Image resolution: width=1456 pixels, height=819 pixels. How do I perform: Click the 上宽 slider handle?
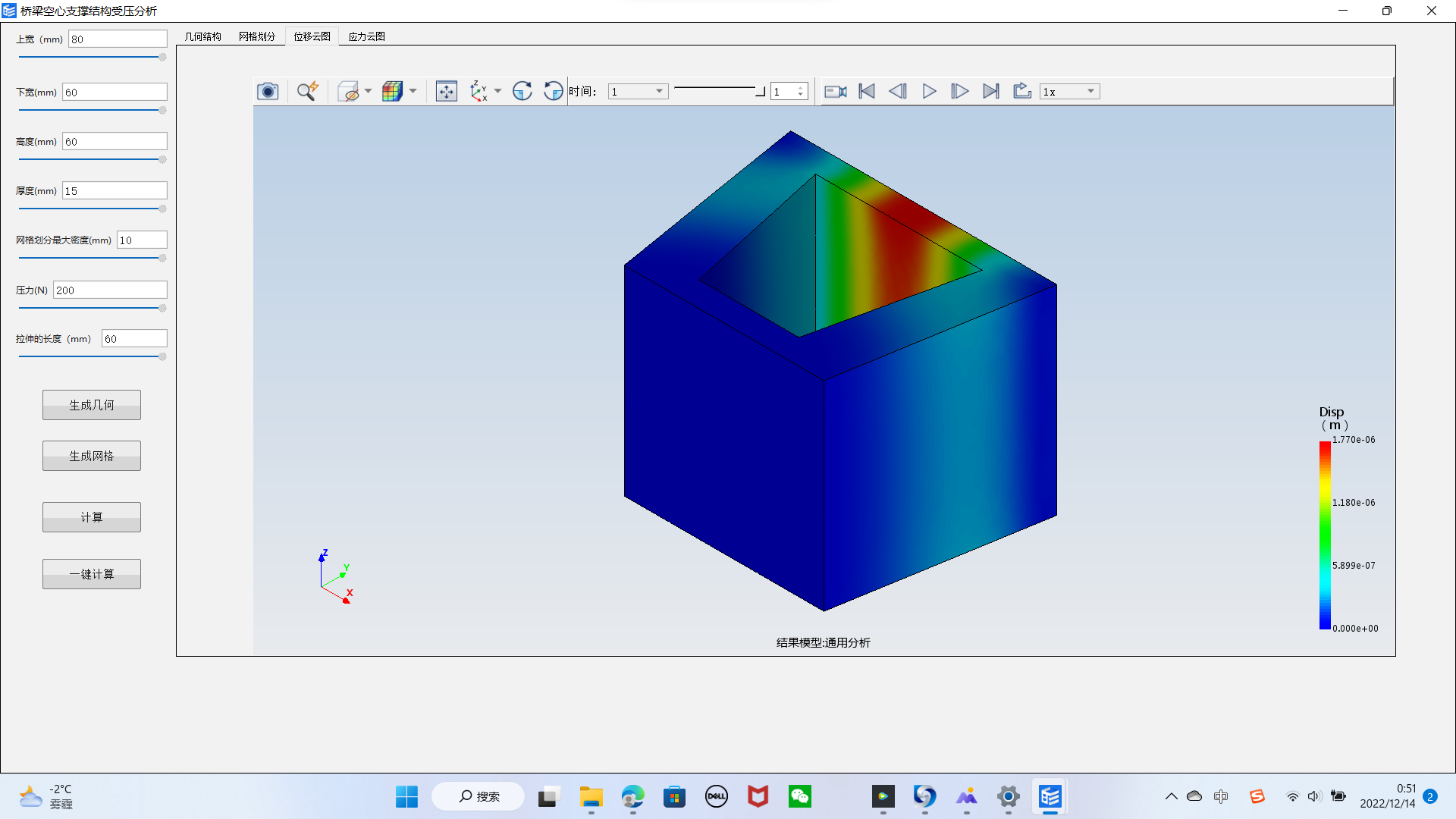coord(162,57)
